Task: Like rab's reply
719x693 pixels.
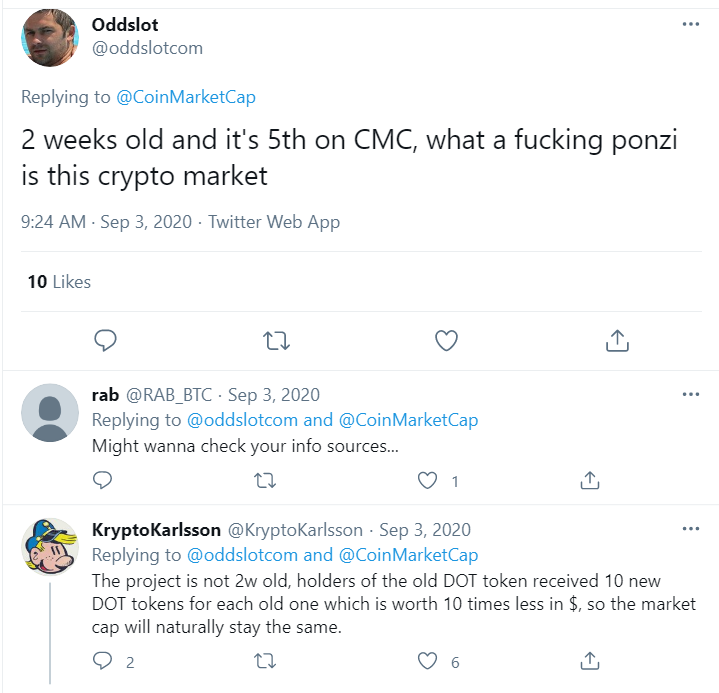Action: 429,481
